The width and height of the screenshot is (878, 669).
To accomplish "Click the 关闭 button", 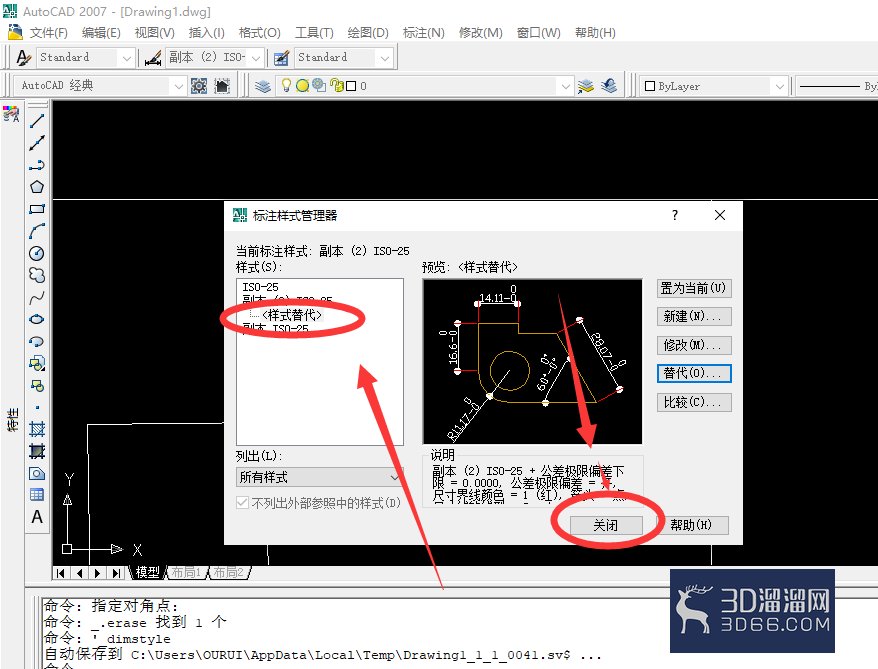I will pos(606,525).
